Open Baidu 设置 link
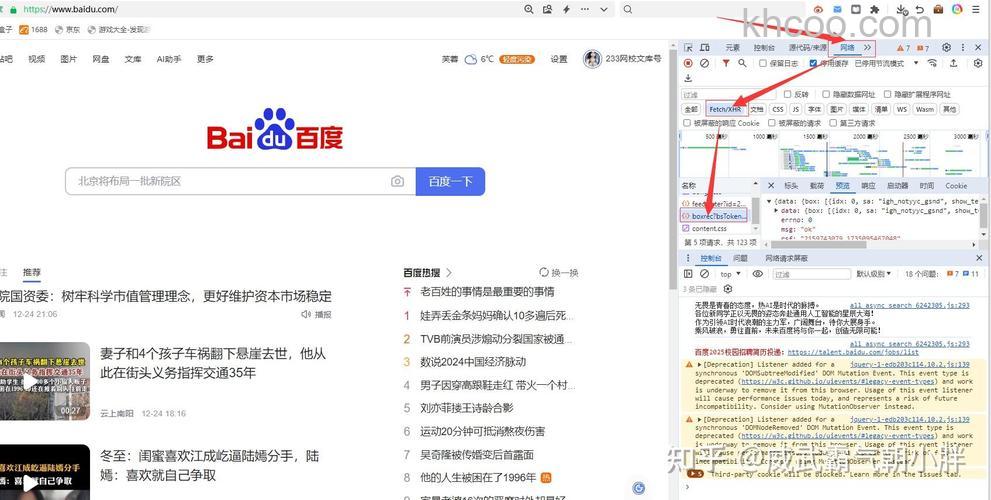 pos(559,59)
